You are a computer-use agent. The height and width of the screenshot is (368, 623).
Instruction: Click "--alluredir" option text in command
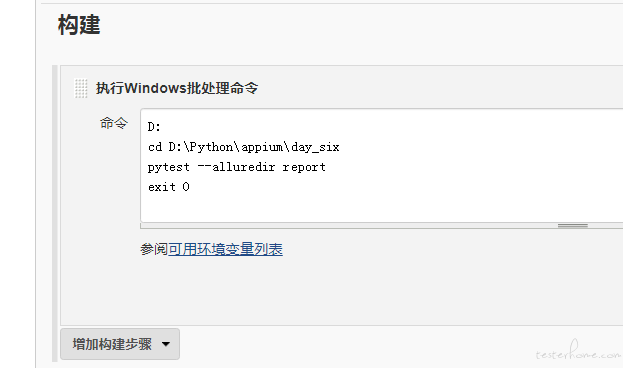tap(236, 167)
